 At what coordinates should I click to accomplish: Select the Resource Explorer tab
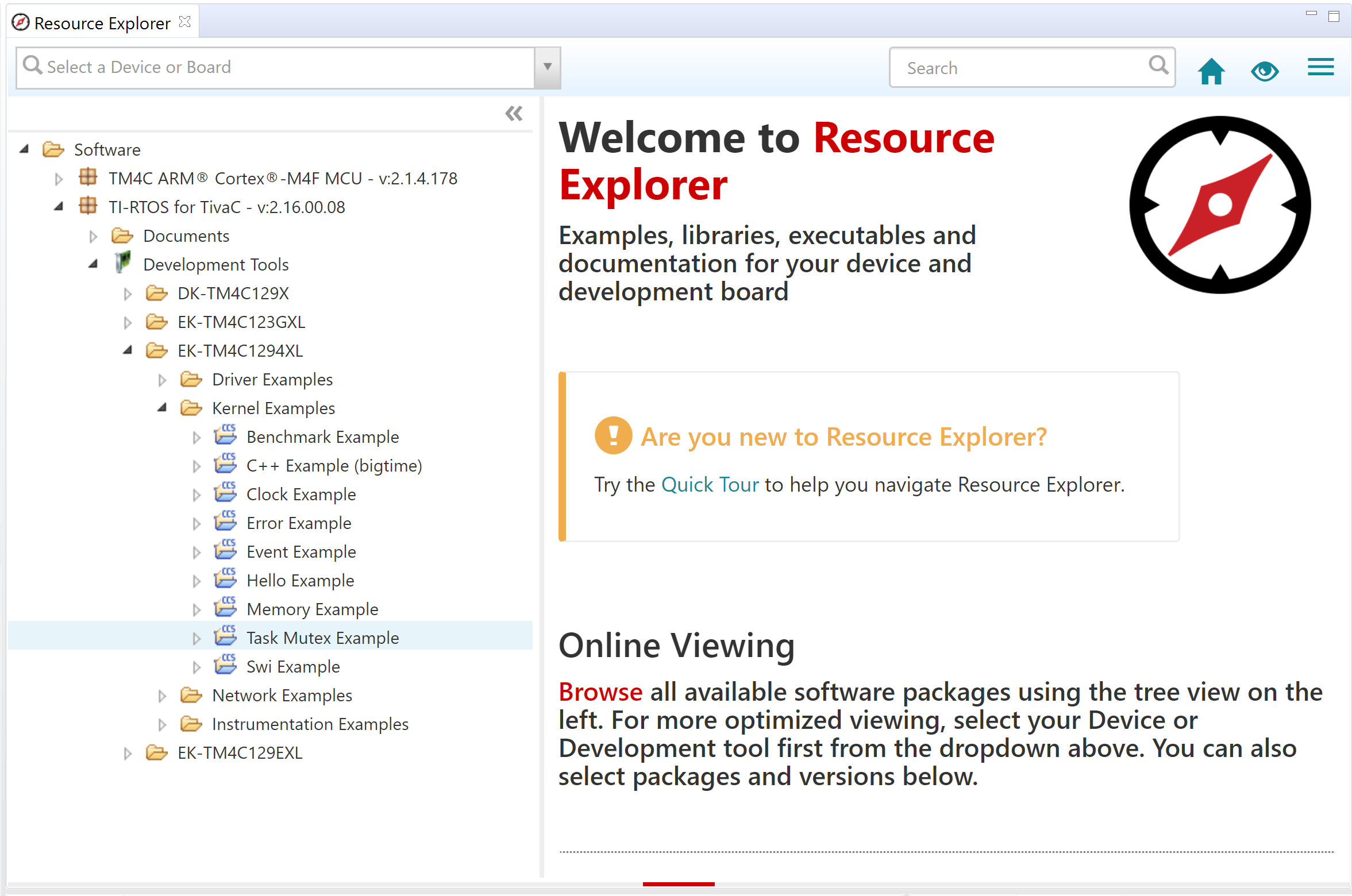(x=102, y=23)
